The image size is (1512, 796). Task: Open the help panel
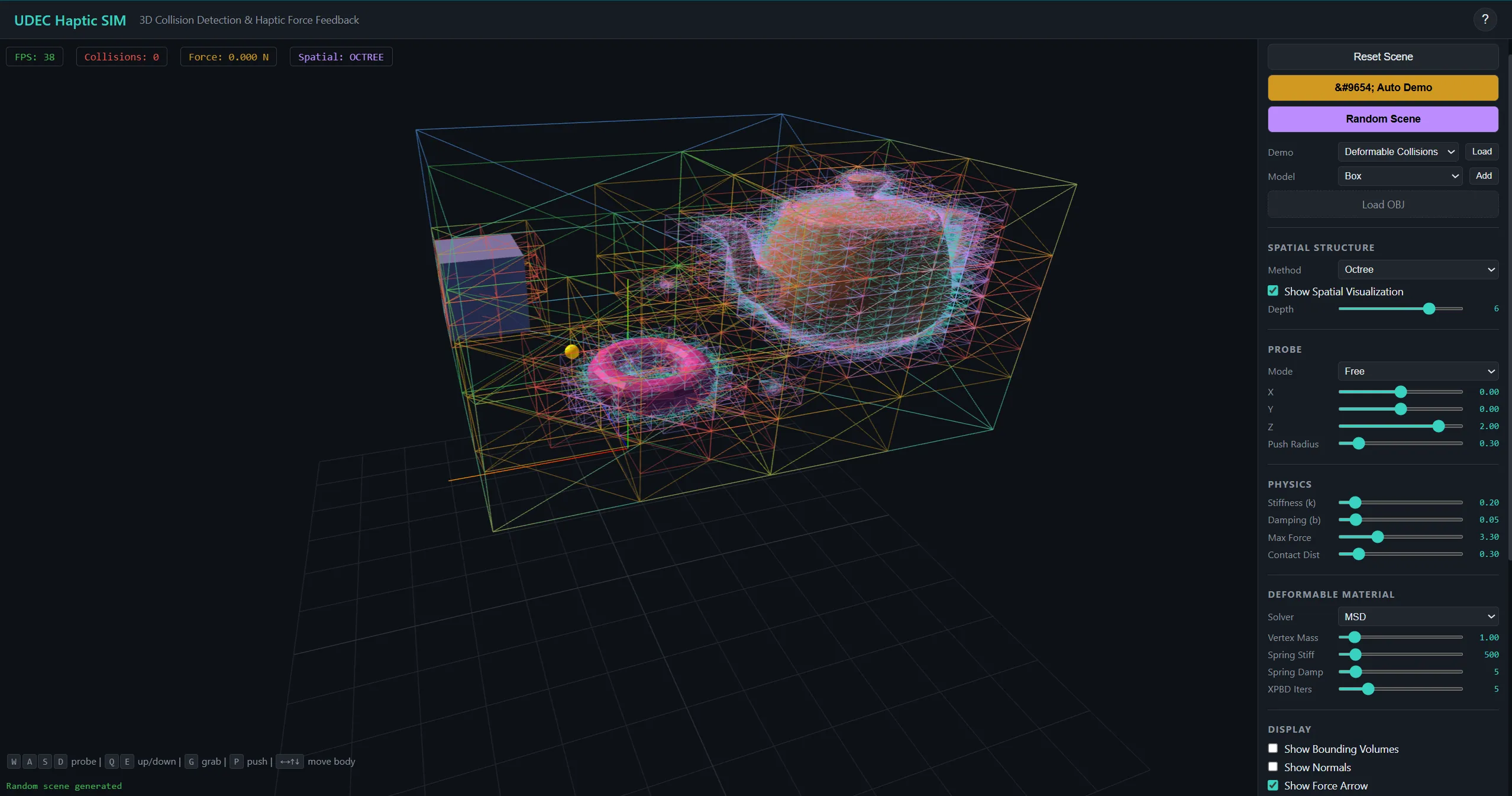click(1485, 19)
